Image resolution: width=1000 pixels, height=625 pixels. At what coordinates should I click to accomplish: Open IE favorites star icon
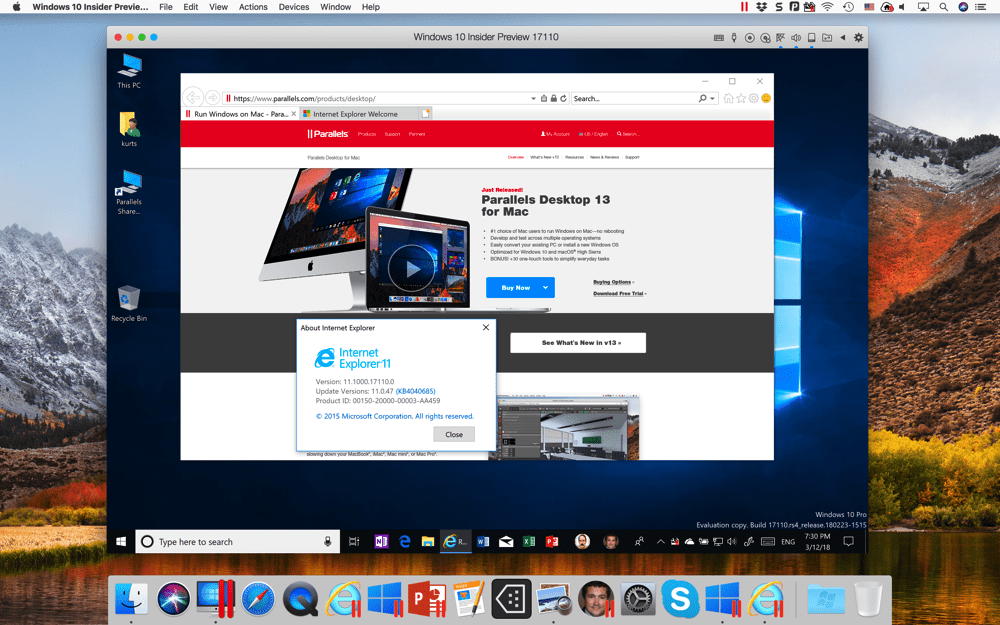[741, 98]
